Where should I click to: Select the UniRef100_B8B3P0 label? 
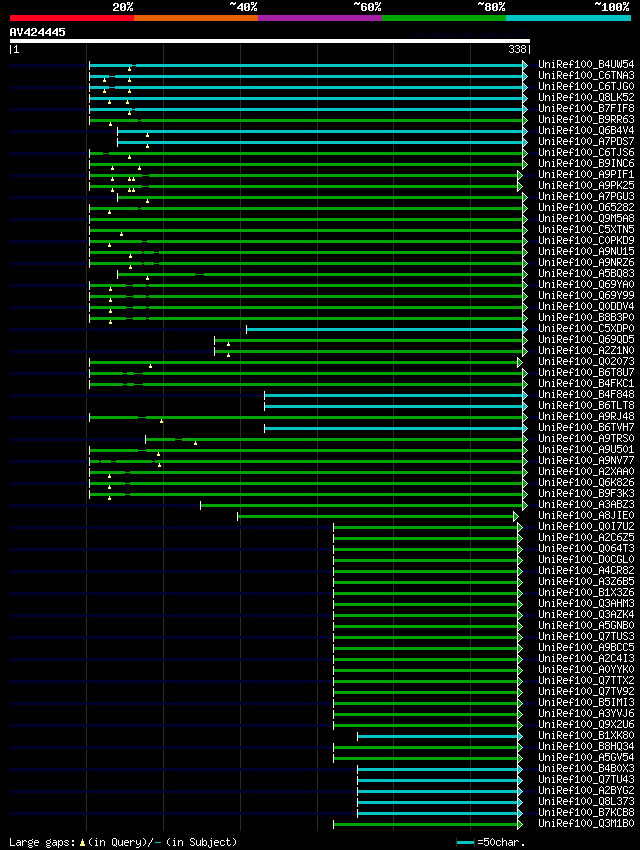586,317
